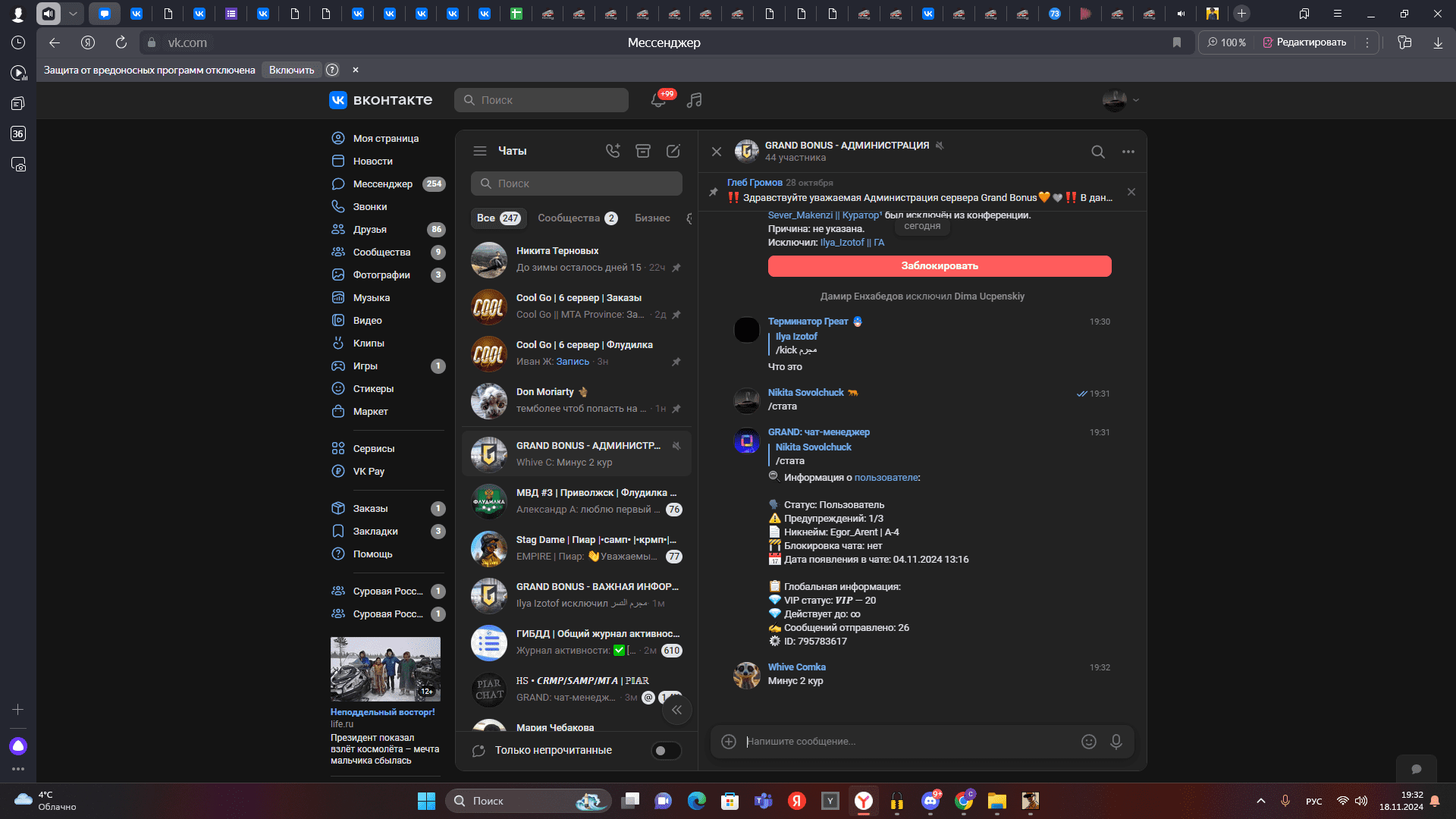Go to VK home via logo

click(x=381, y=100)
